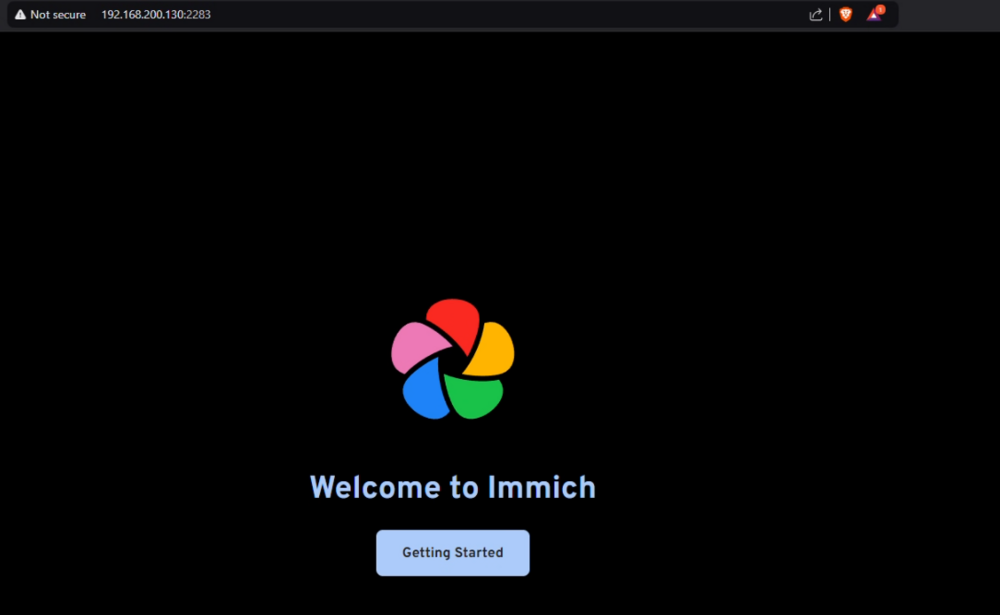1000x615 pixels.
Task: Open the Brave Rewards triangle icon
Action: pos(875,14)
